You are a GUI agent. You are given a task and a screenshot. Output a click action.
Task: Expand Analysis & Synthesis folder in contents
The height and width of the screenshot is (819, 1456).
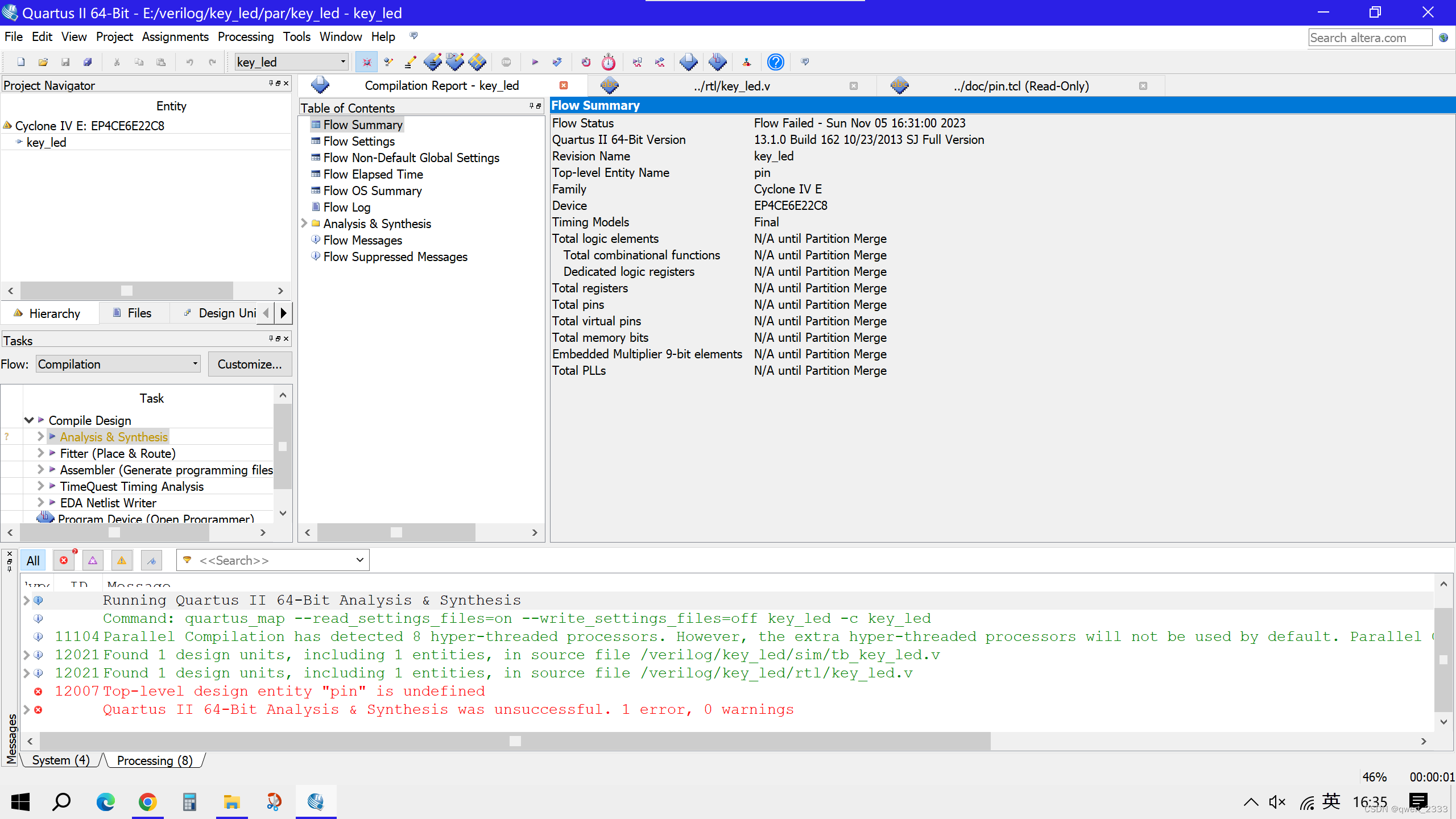tap(304, 224)
